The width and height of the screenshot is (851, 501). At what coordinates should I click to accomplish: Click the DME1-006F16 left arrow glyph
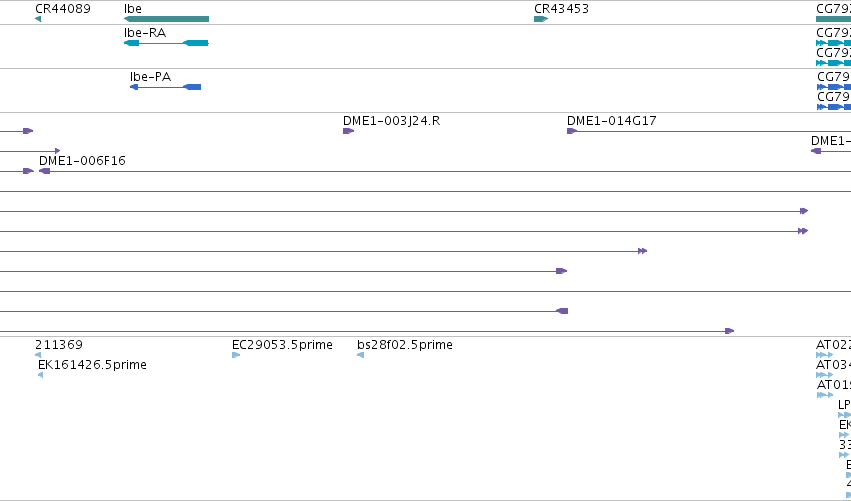[45, 171]
